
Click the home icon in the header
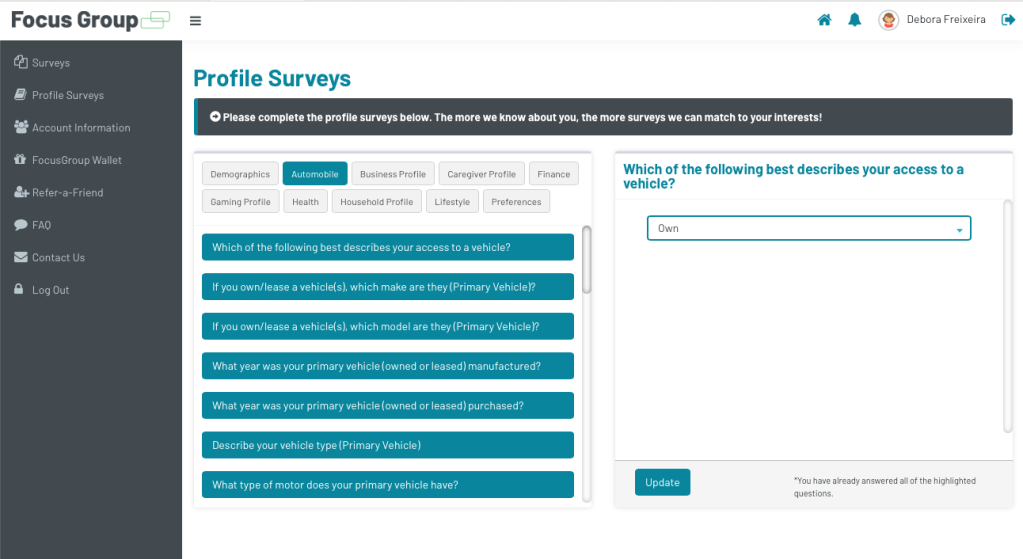coord(824,20)
